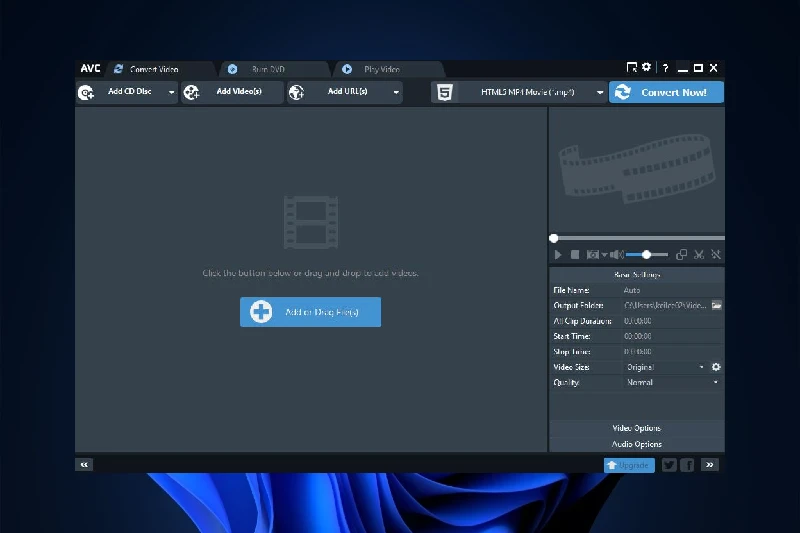The width and height of the screenshot is (800, 533).
Task: Stop the preview playback
Action: coord(575,255)
